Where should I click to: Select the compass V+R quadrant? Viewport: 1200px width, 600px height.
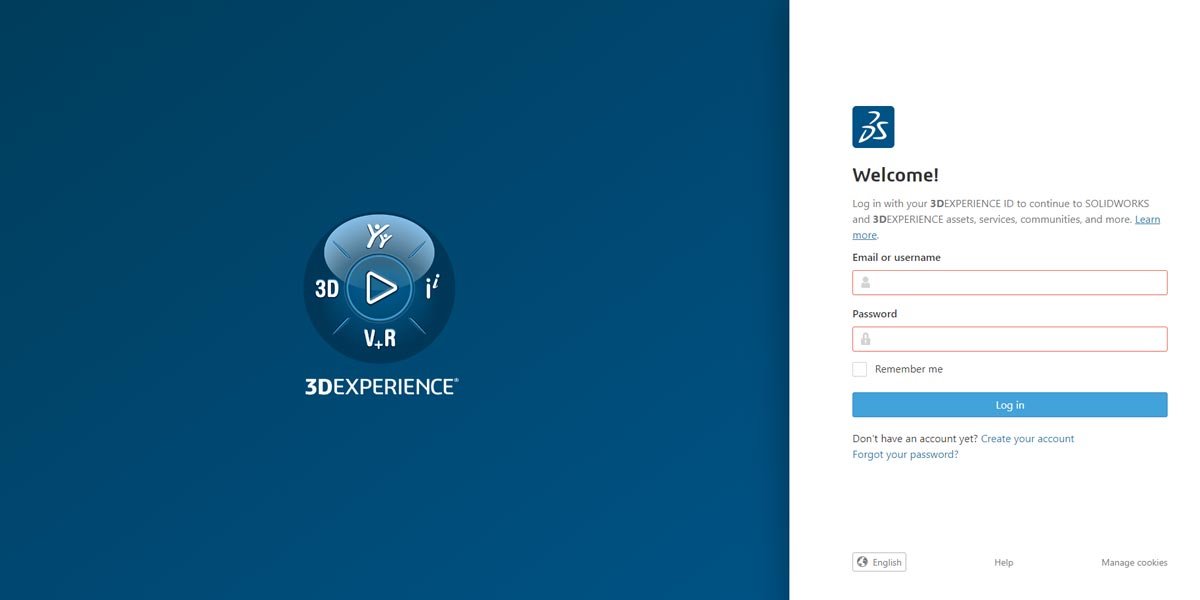click(379, 339)
